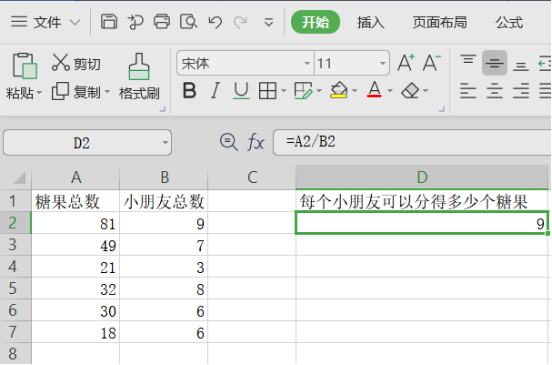The image size is (552, 365).
Task: Undo the last action
Action: tap(215, 22)
